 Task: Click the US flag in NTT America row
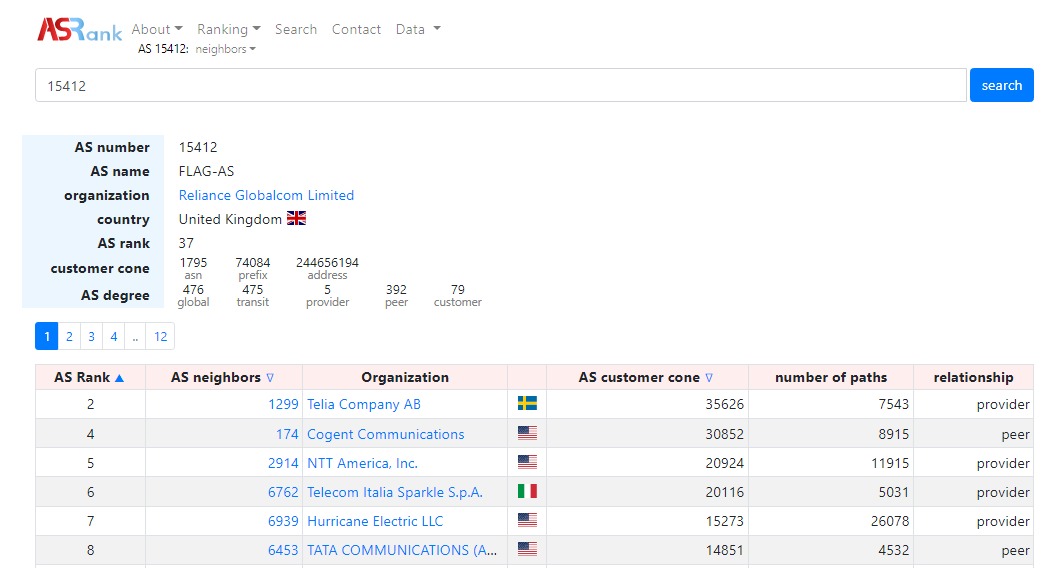pos(527,462)
